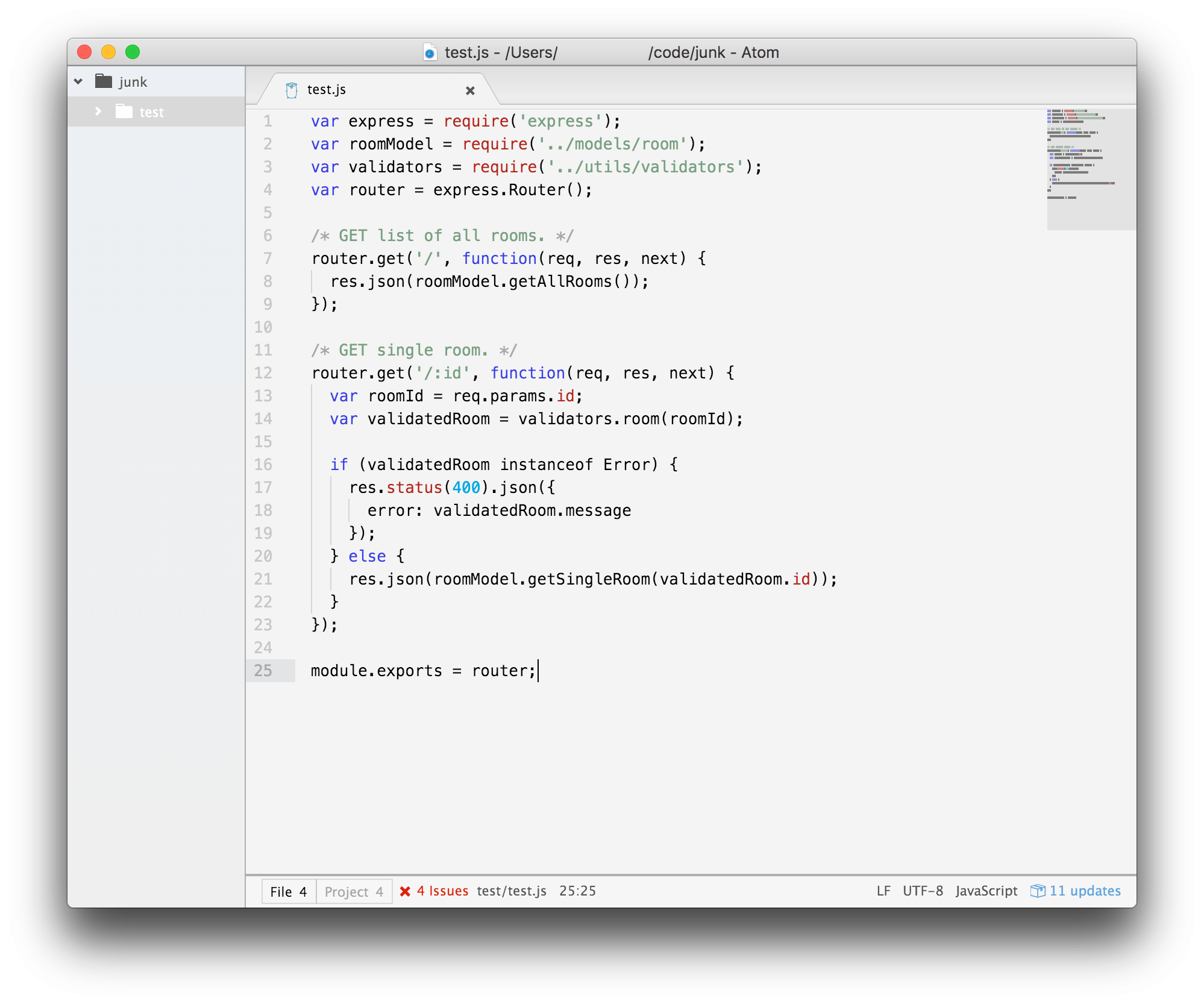
Task: Click the red issues X icon
Action: [405, 891]
